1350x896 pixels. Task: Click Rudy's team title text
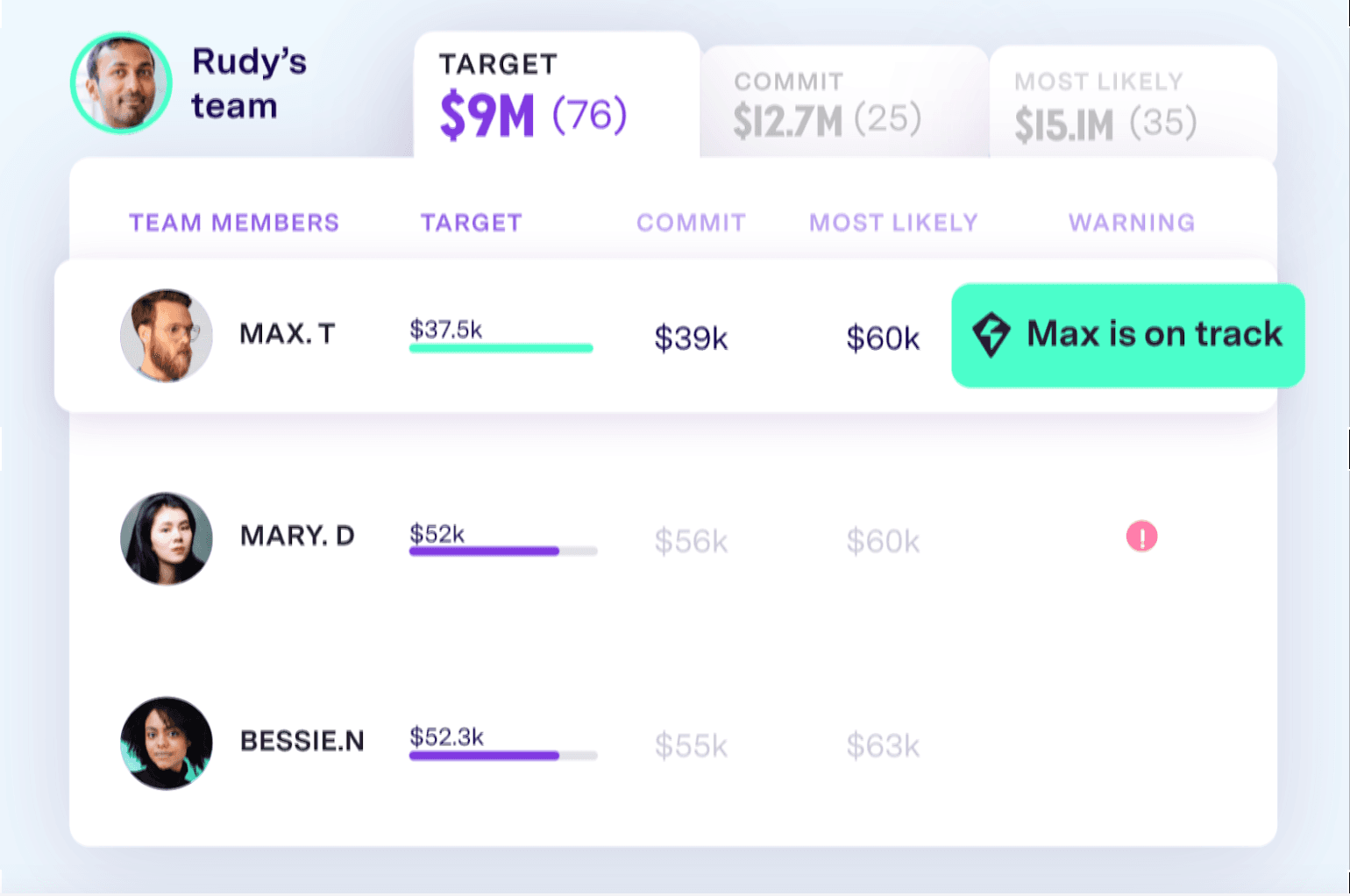click(249, 83)
